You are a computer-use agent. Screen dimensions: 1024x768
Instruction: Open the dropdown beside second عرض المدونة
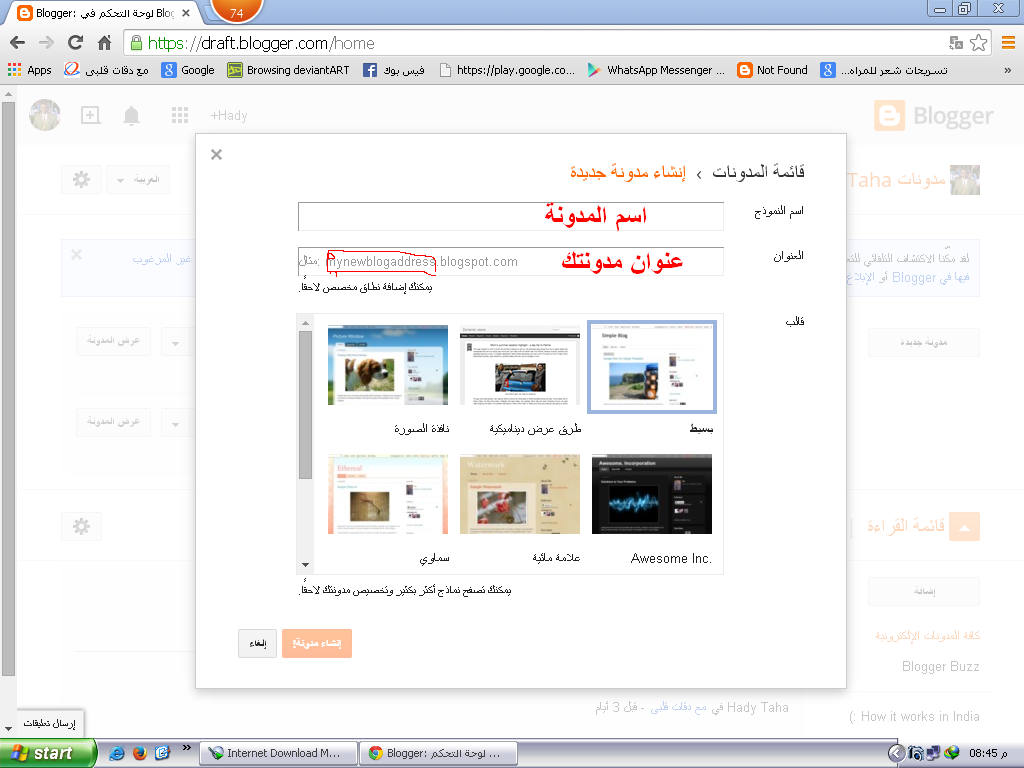tap(175, 422)
